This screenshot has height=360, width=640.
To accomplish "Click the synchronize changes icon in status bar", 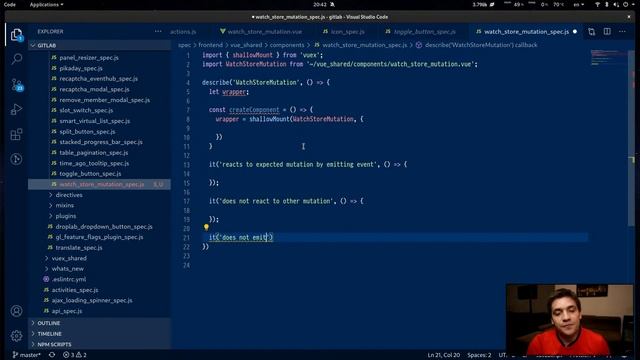I will click(52, 355).
